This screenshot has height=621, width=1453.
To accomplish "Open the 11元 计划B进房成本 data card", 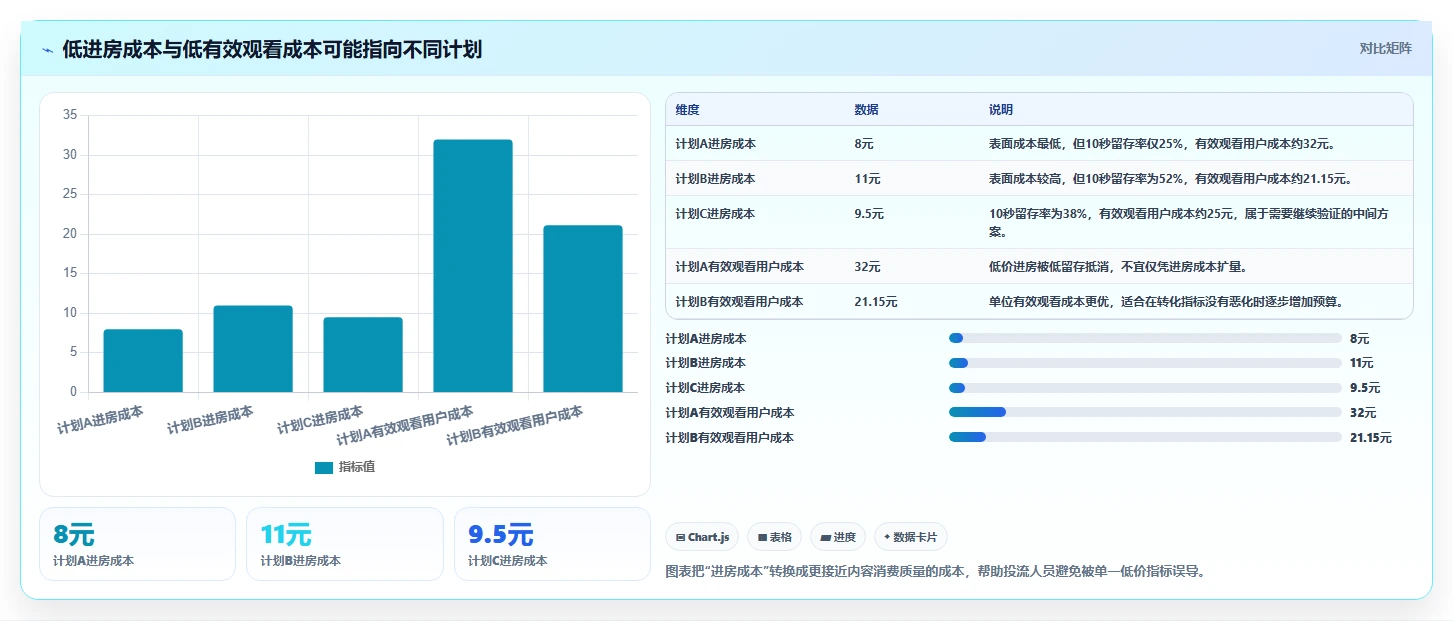I will coord(344,544).
